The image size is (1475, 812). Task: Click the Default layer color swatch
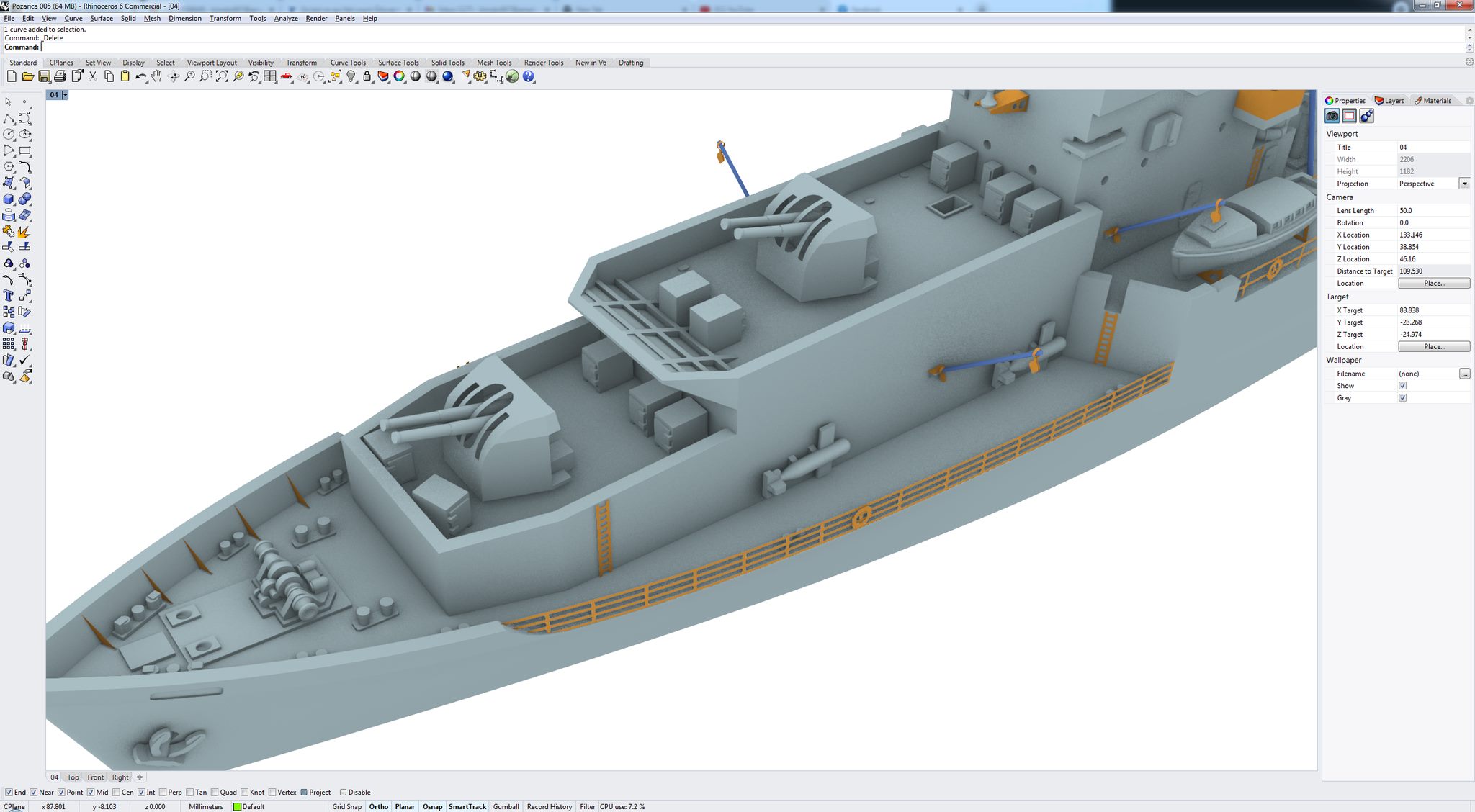(x=237, y=807)
